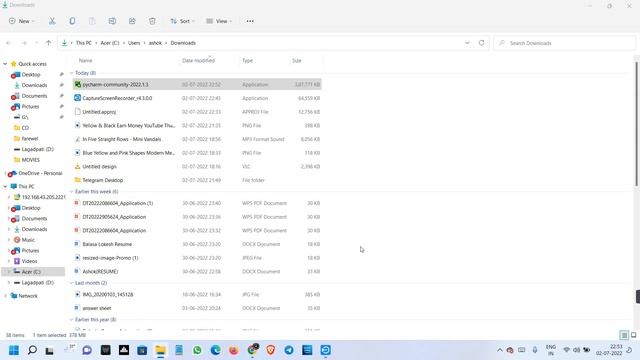Open Music under This PC
This screenshot has height=360, width=640.
point(28,240)
